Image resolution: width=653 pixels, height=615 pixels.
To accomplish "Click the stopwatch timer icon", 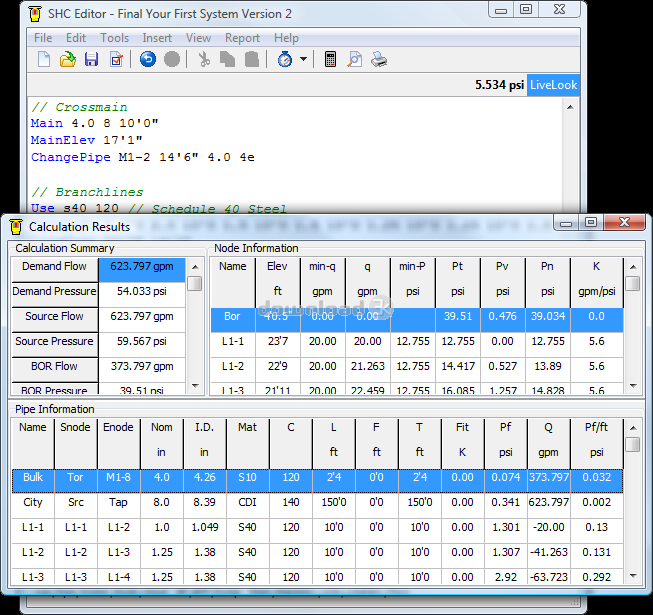I will pyautogui.click(x=285, y=60).
